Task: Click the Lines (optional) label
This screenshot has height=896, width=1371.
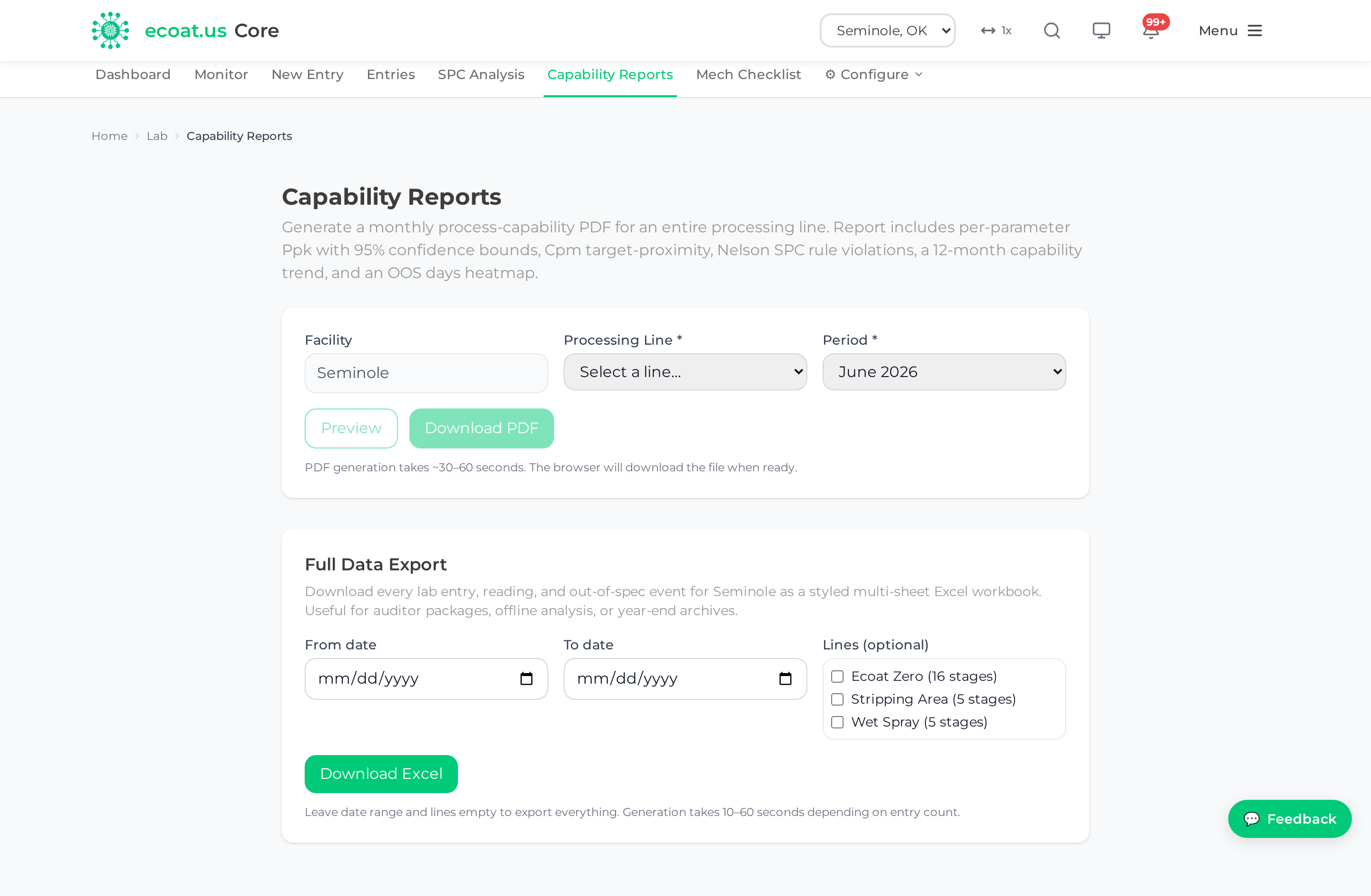Action: [x=875, y=644]
